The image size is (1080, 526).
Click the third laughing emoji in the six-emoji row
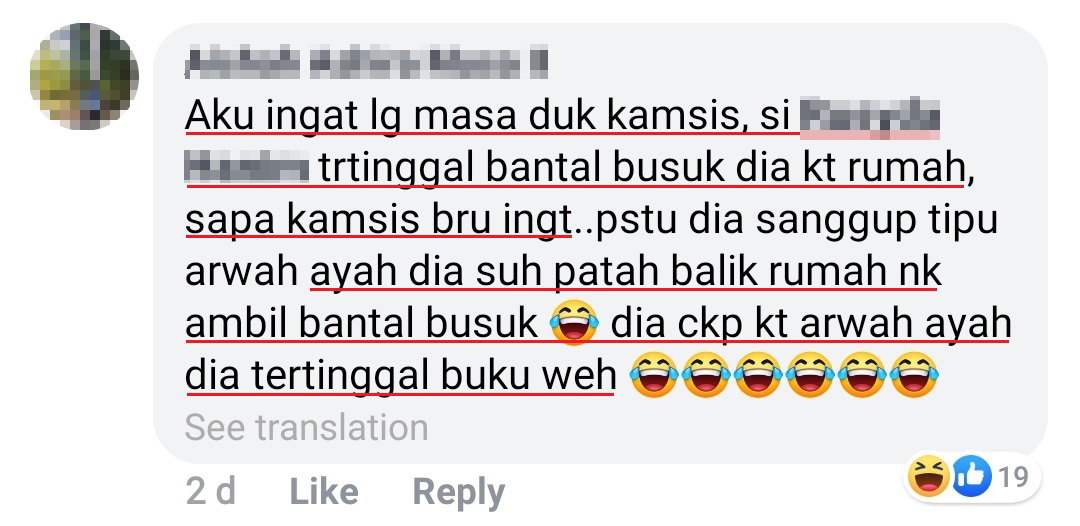click(x=758, y=376)
